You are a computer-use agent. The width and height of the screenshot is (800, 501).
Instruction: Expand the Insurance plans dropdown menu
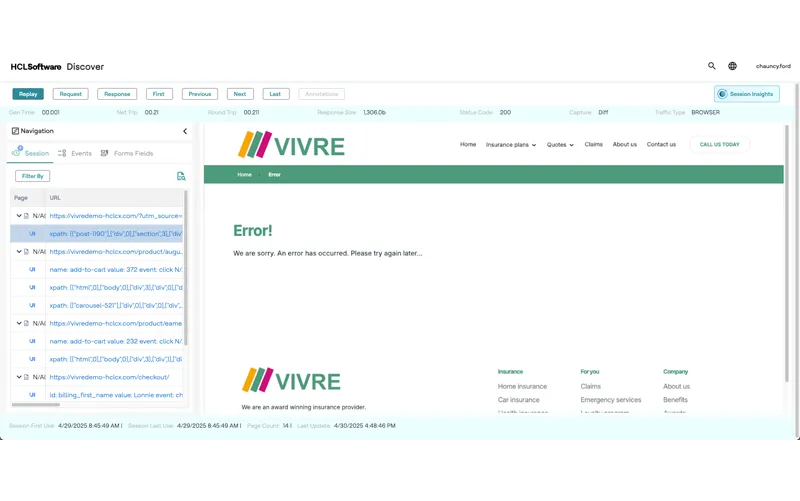coord(511,145)
